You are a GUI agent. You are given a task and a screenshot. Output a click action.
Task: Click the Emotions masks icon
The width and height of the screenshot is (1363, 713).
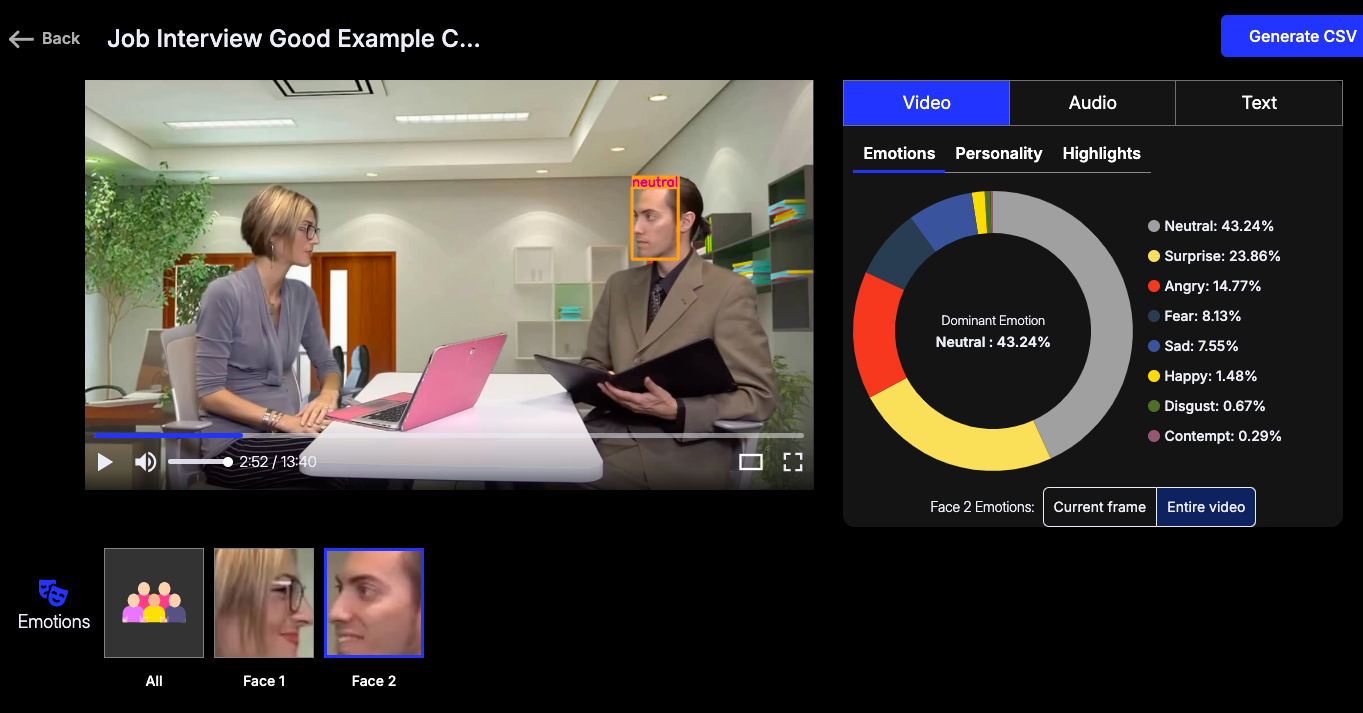(x=53, y=592)
